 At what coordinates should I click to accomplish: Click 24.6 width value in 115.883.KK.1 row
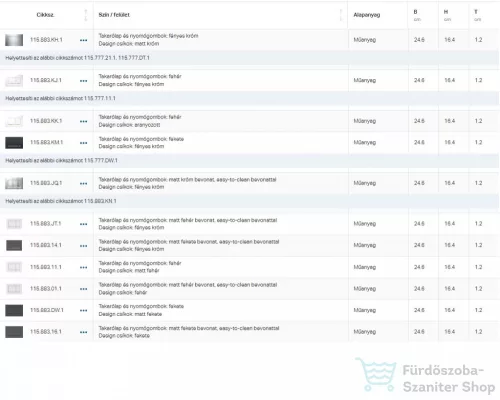(419, 121)
